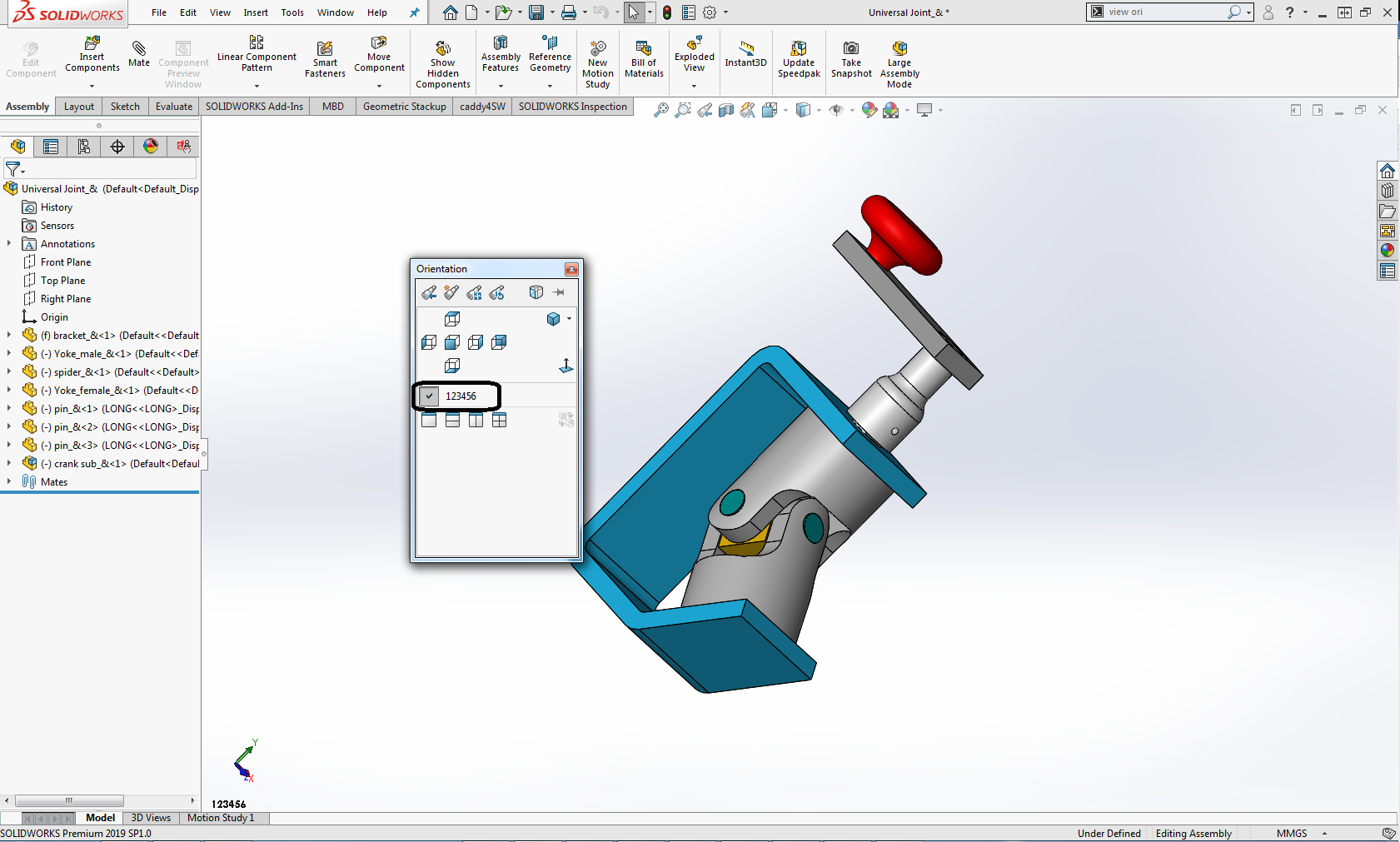Toggle the 123456 saved view checkbox
Screen dimensions: 1400x842
click(429, 396)
